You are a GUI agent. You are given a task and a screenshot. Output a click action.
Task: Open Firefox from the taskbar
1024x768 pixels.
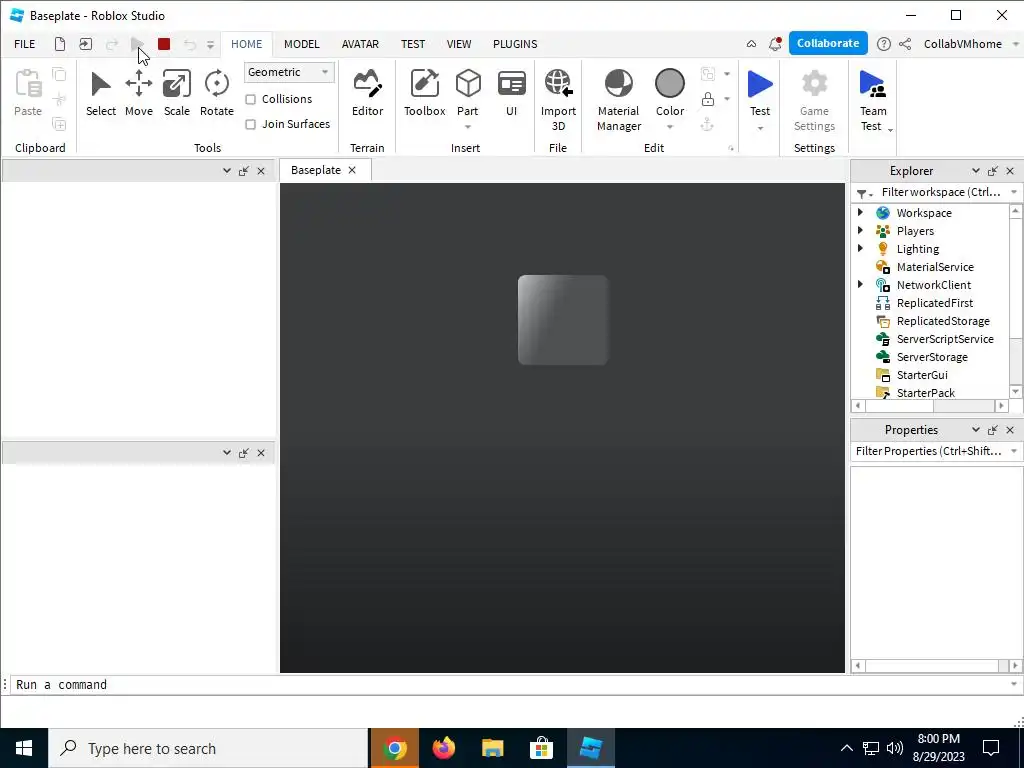pyautogui.click(x=443, y=748)
